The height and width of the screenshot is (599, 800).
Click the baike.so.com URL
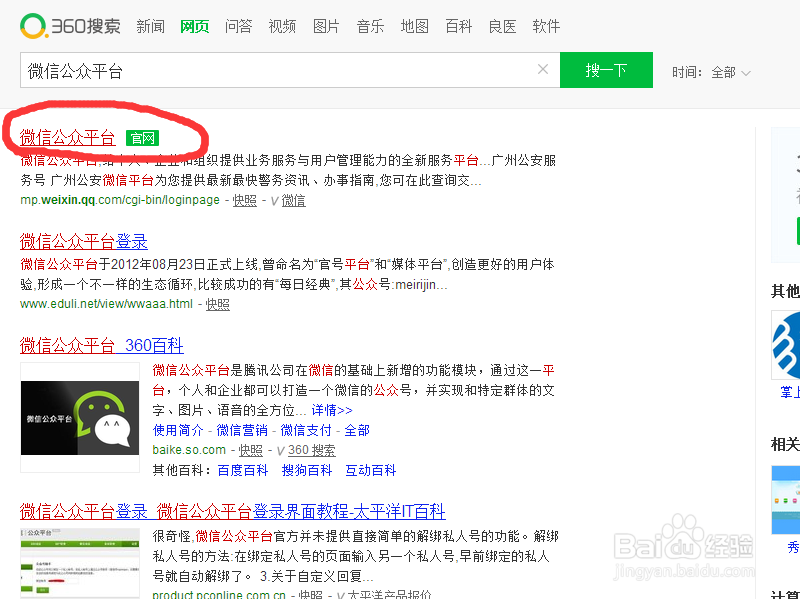pos(189,450)
